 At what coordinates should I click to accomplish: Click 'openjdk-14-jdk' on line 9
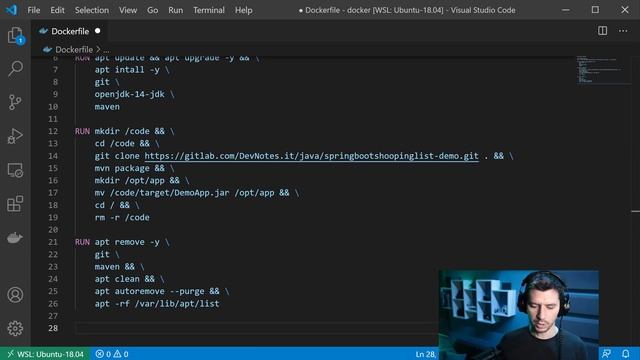click(x=129, y=94)
